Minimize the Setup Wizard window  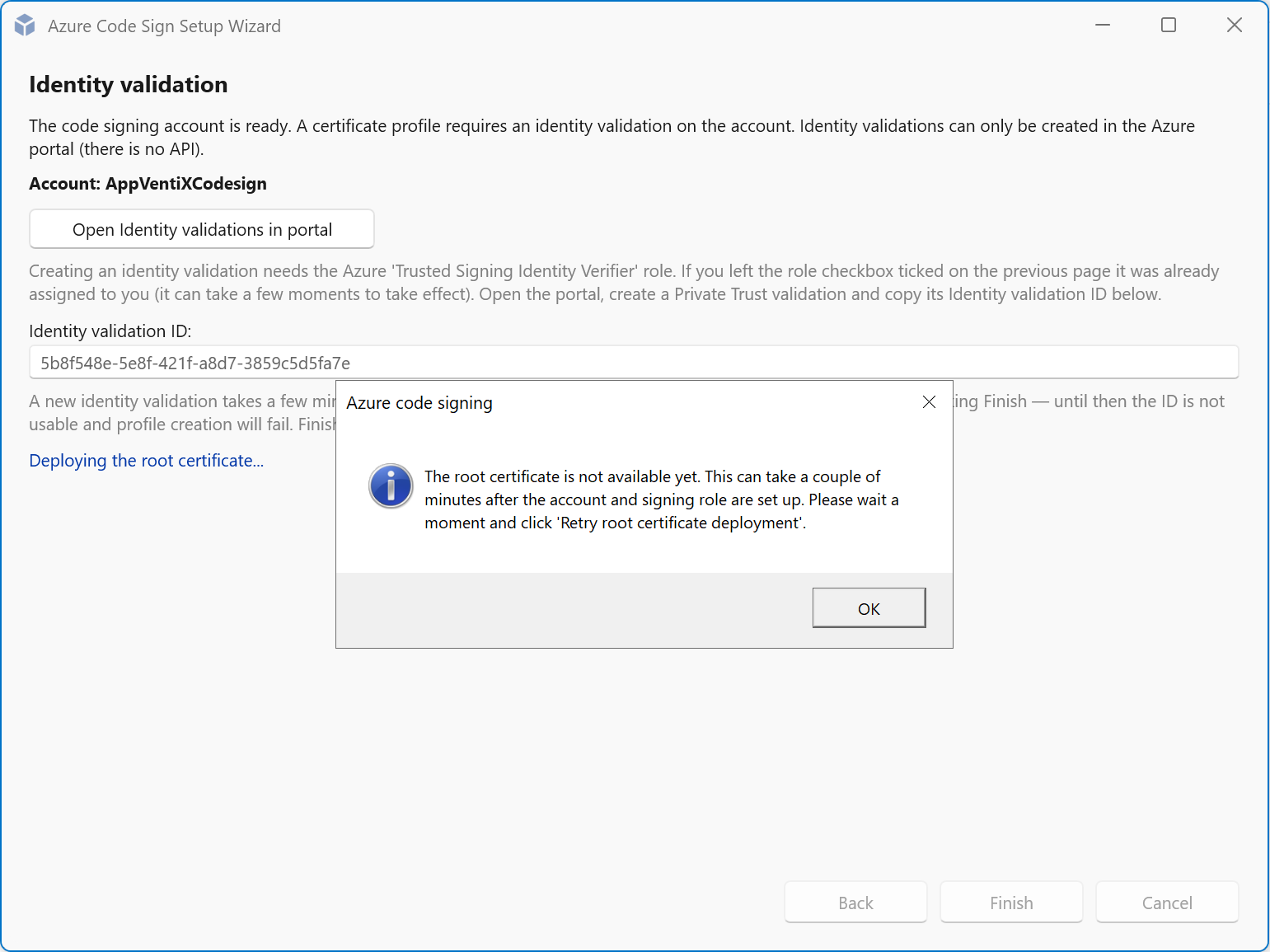pos(1103,26)
